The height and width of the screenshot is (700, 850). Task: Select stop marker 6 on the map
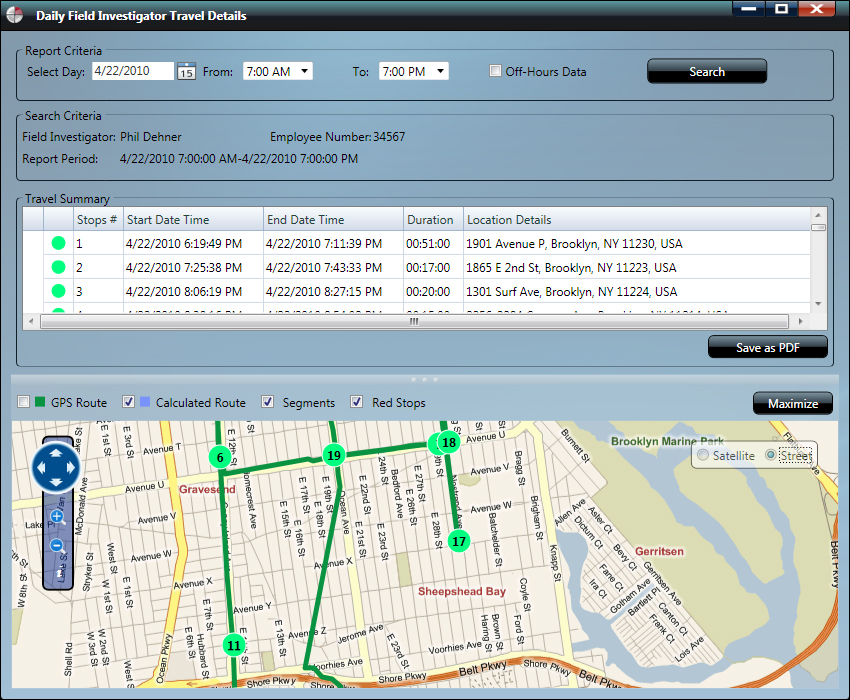[219, 457]
